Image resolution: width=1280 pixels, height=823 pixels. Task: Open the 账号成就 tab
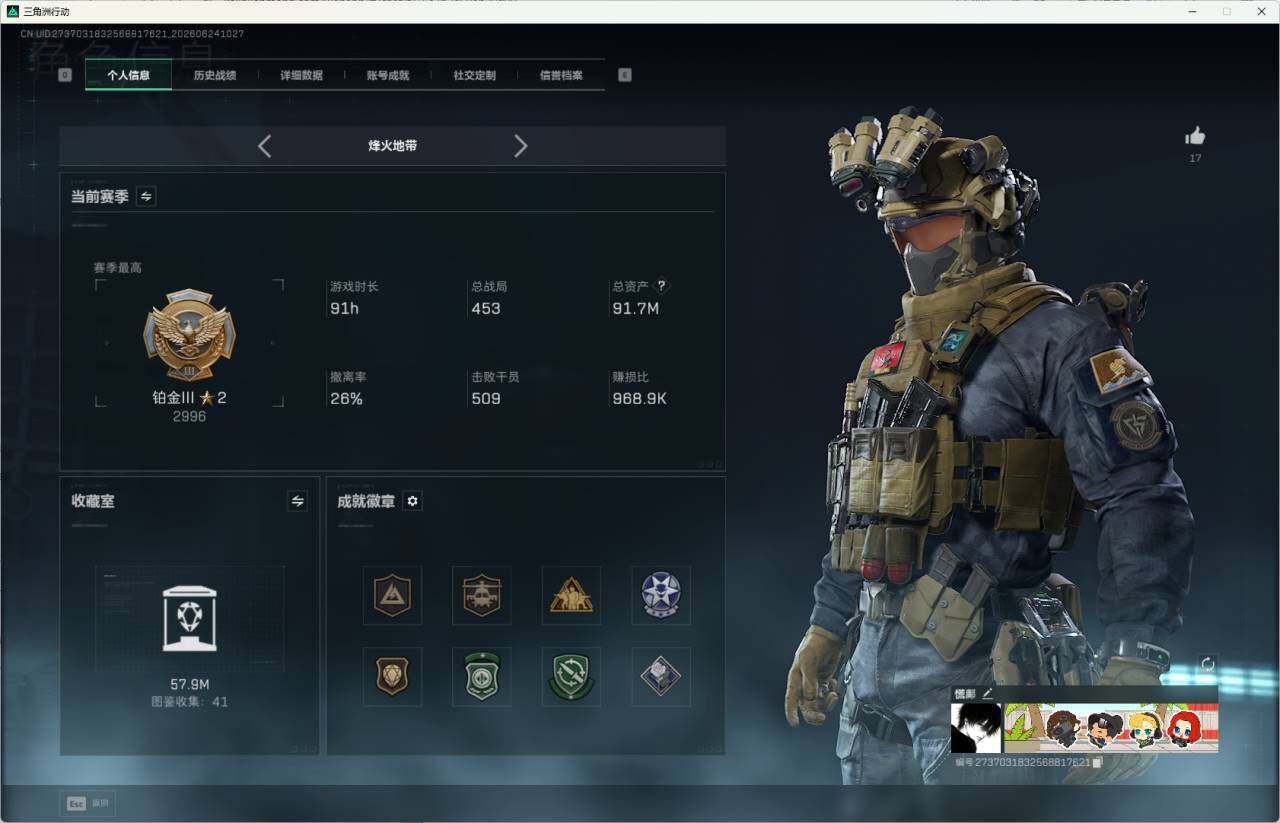(388, 75)
